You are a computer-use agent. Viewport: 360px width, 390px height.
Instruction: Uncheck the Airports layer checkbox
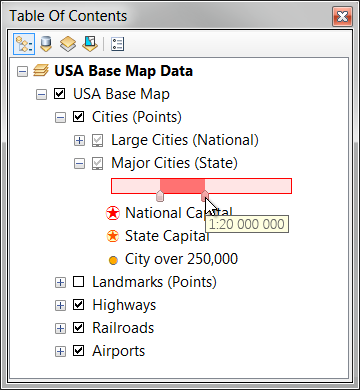(x=78, y=351)
